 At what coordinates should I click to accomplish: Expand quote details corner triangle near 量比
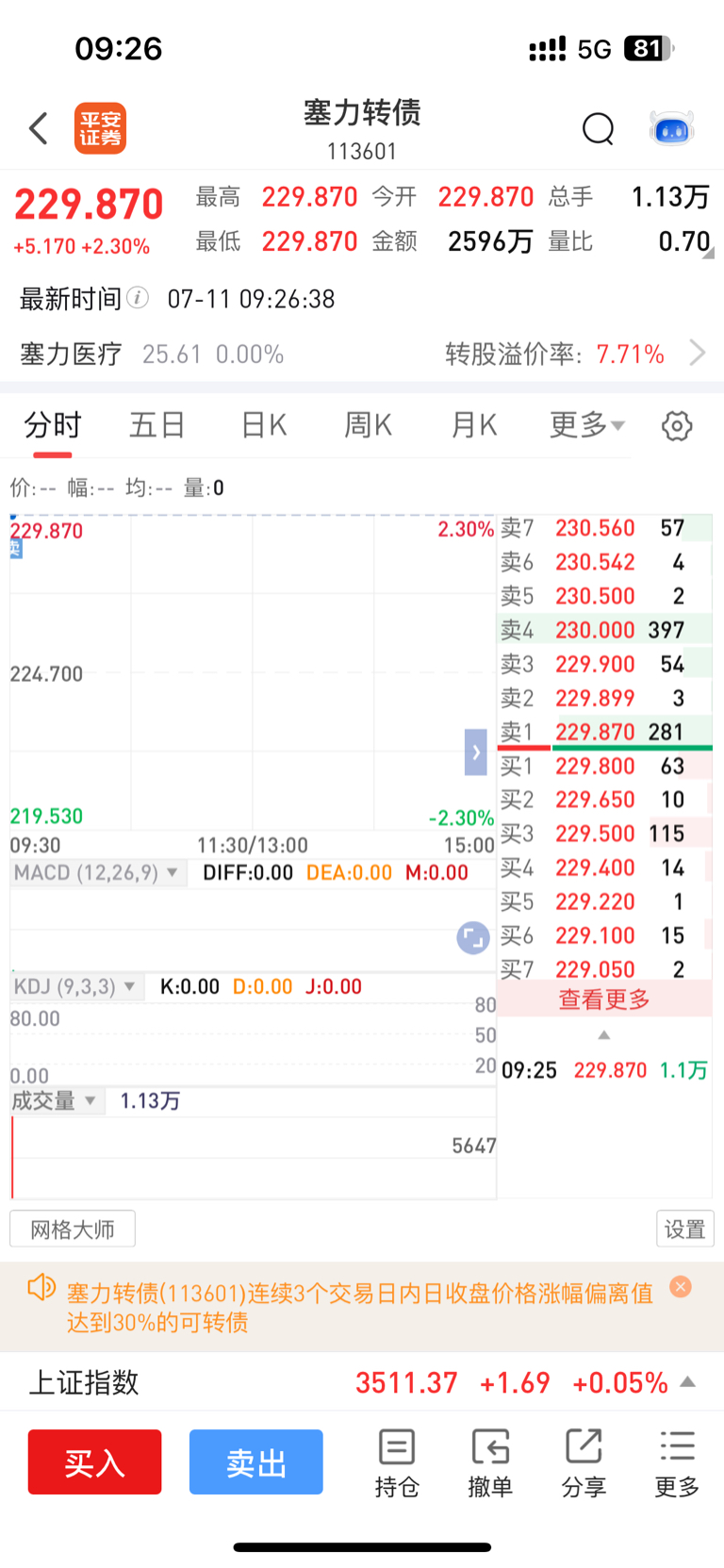click(x=709, y=253)
